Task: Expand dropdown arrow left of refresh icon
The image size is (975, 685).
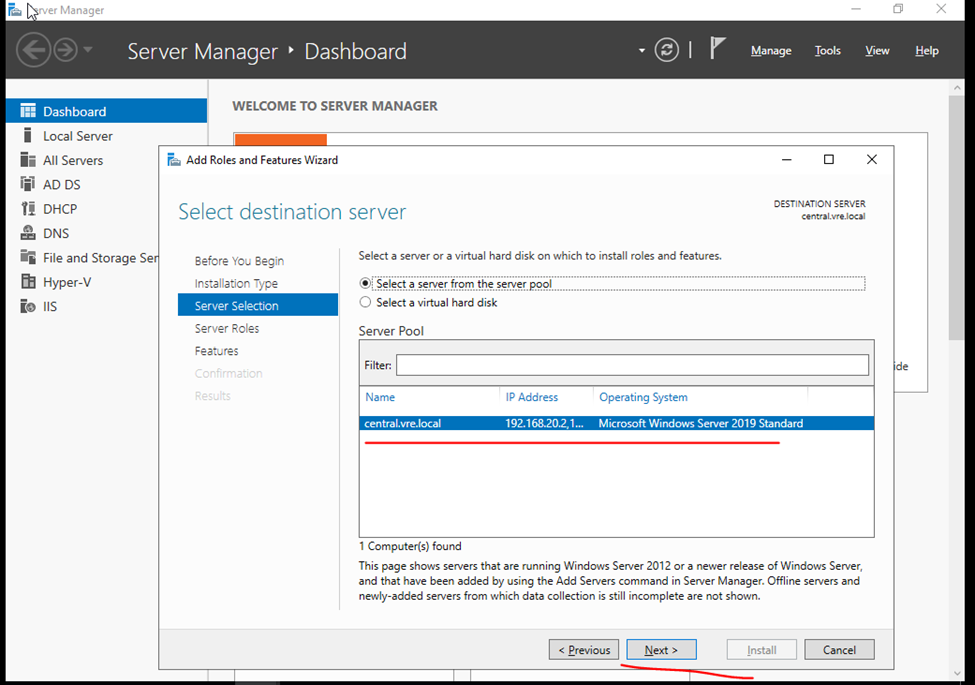Action: 642,51
